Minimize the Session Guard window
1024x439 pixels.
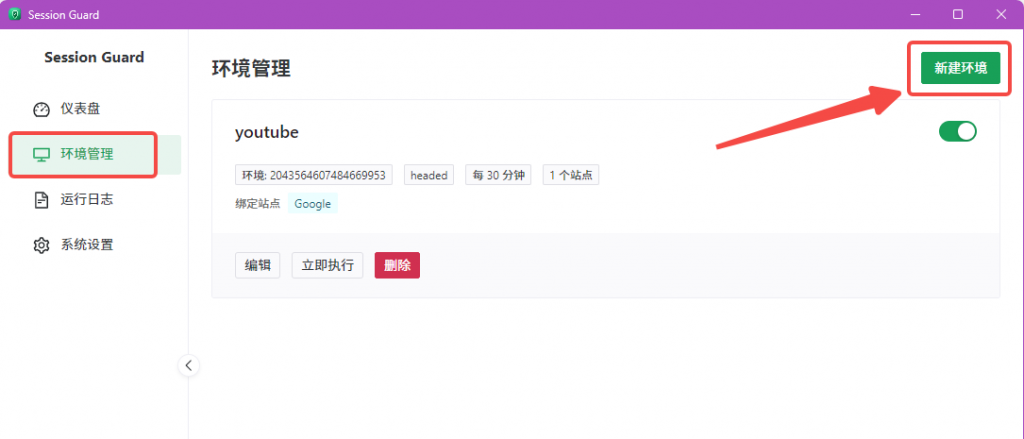pos(912,14)
